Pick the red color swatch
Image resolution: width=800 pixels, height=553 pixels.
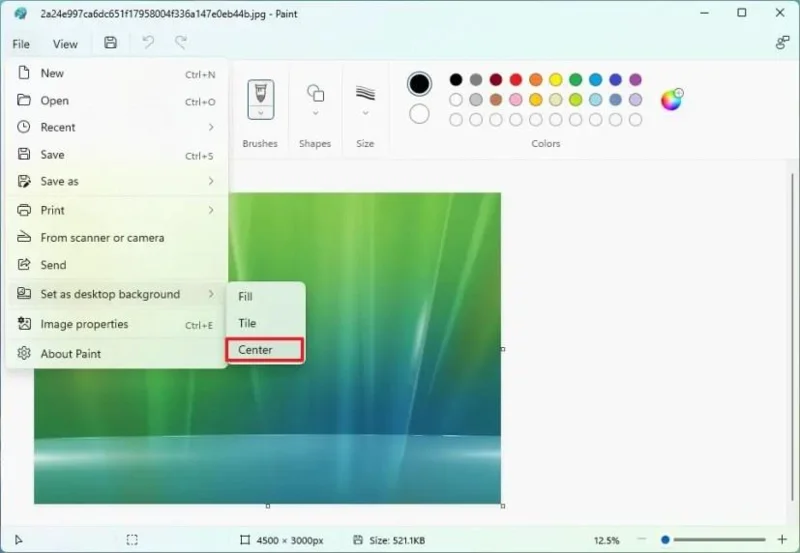[x=516, y=80]
